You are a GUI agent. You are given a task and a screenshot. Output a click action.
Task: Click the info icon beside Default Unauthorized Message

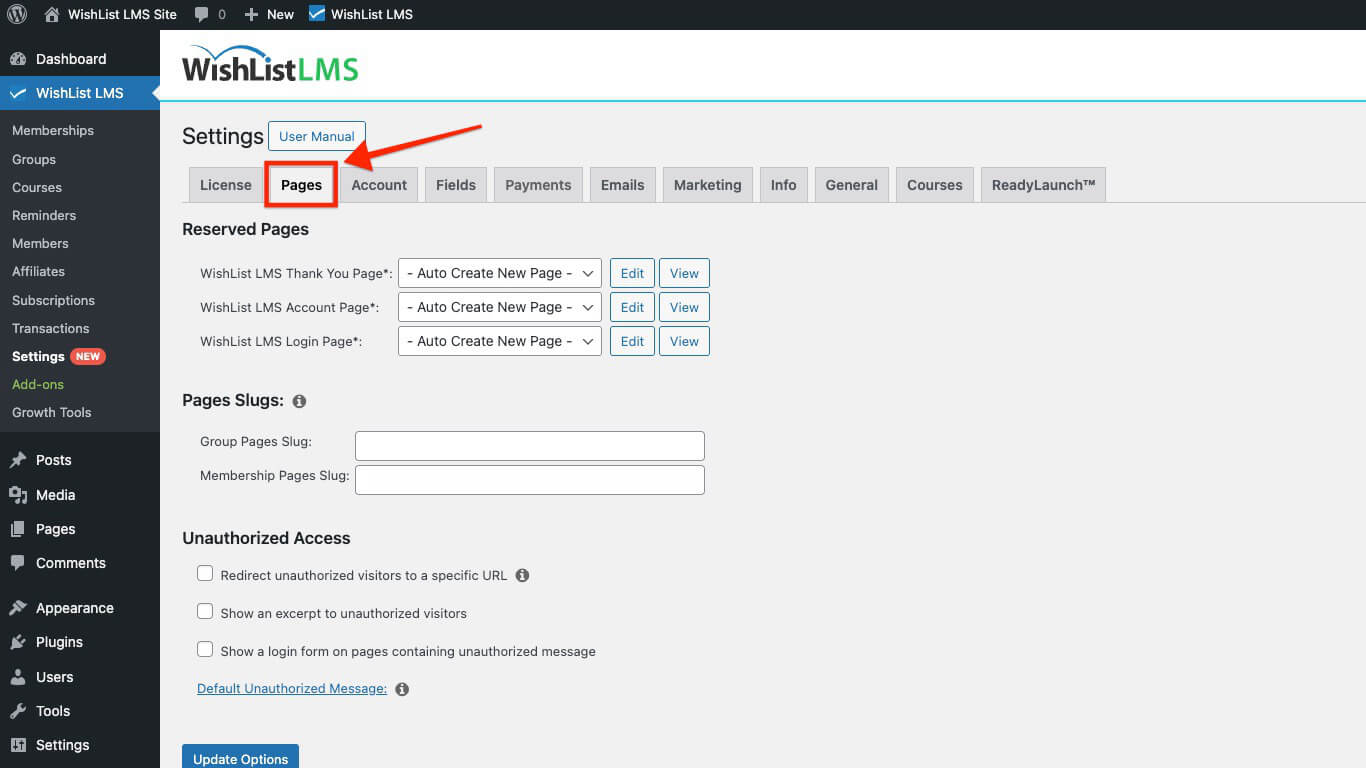click(x=402, y=688)
